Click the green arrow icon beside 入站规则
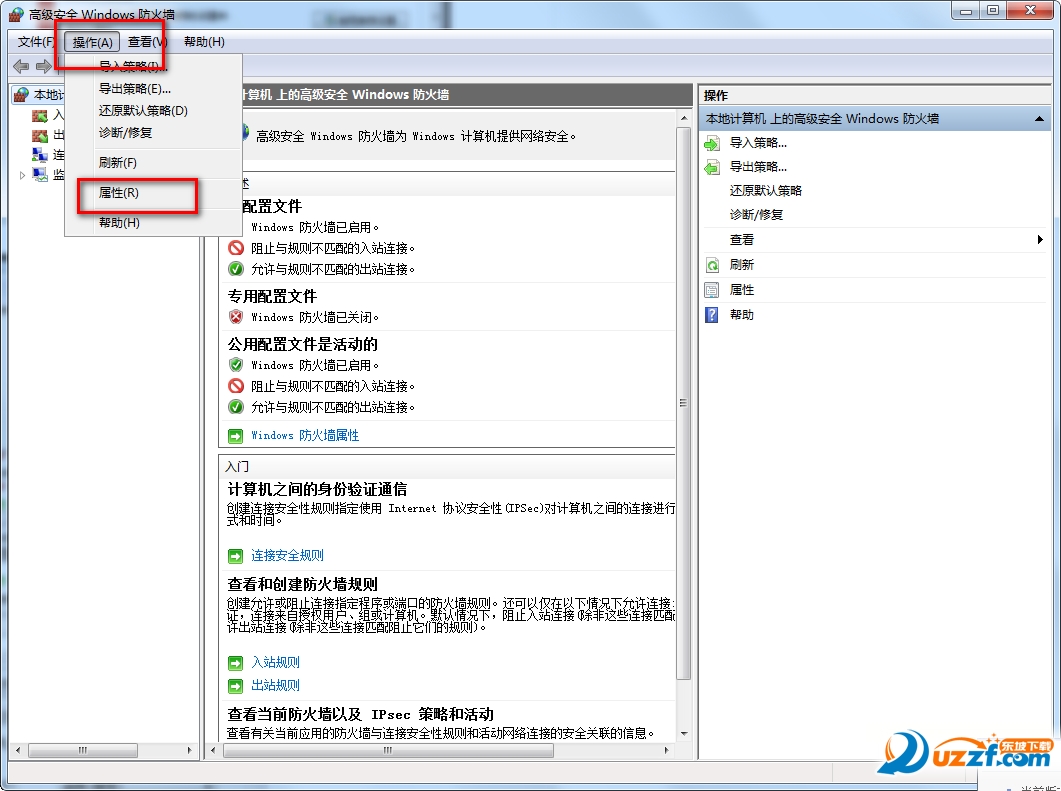 click(235, 662)
